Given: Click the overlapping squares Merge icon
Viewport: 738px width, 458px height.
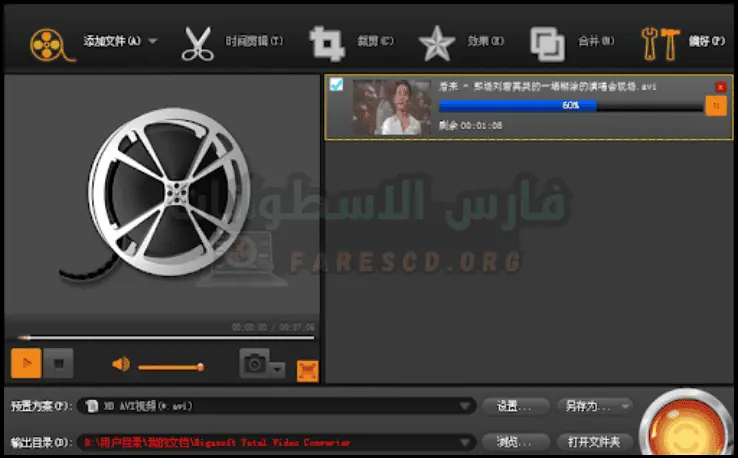Looking at the screenshot, I should pyautogui.click(x=547, y=44).
